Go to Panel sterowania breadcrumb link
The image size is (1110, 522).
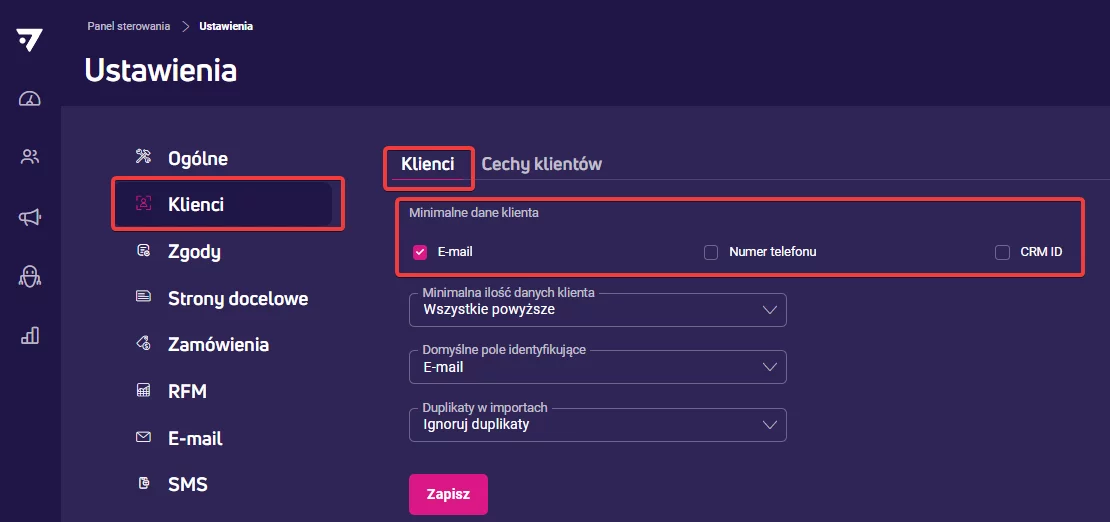(129, 26)
